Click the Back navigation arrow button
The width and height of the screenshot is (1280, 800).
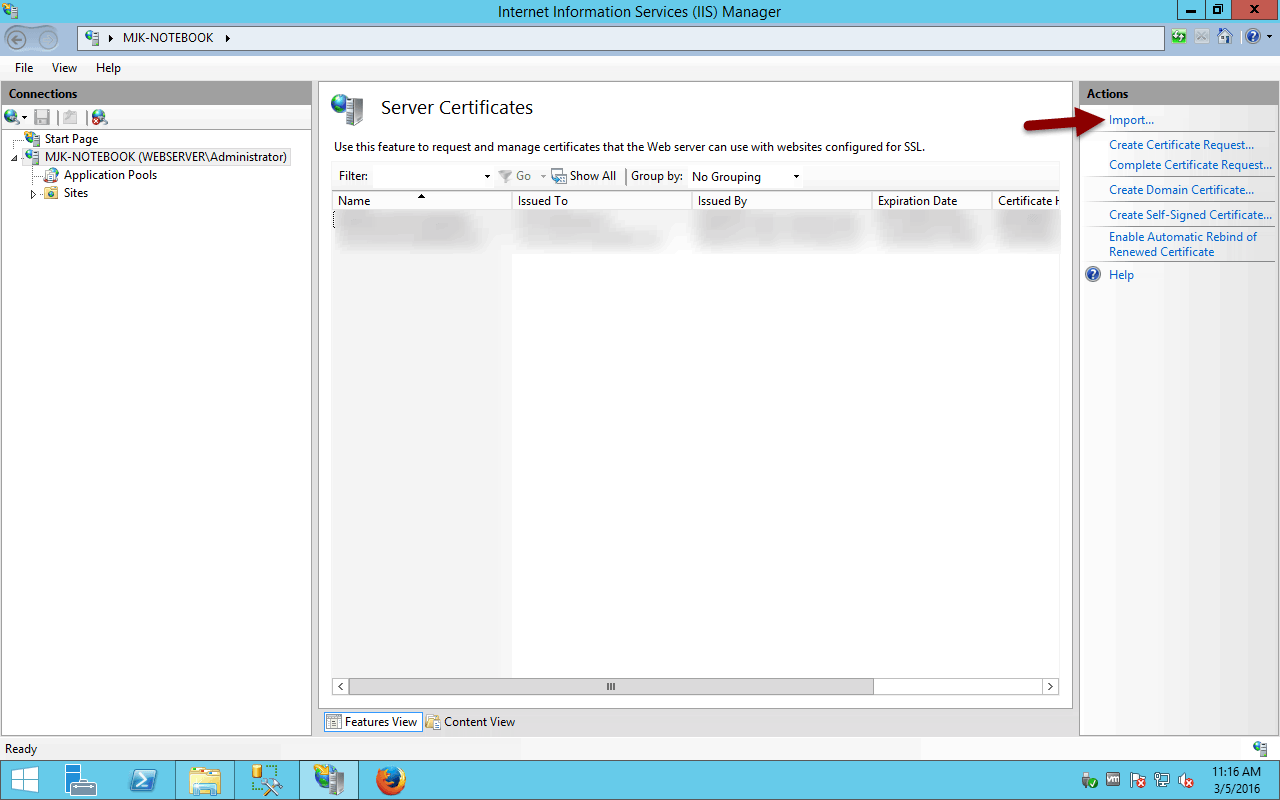[x=17, y=39]
